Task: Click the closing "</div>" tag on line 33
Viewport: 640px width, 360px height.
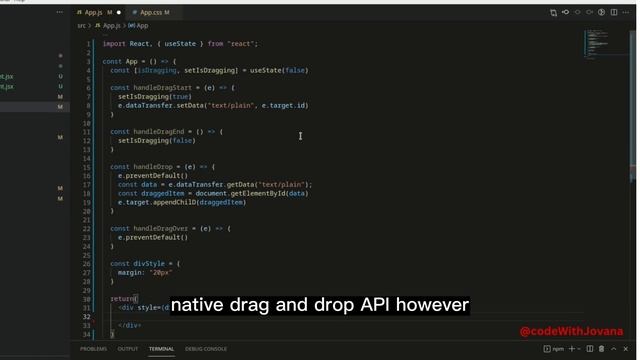Action: click(x=130, y=325)
